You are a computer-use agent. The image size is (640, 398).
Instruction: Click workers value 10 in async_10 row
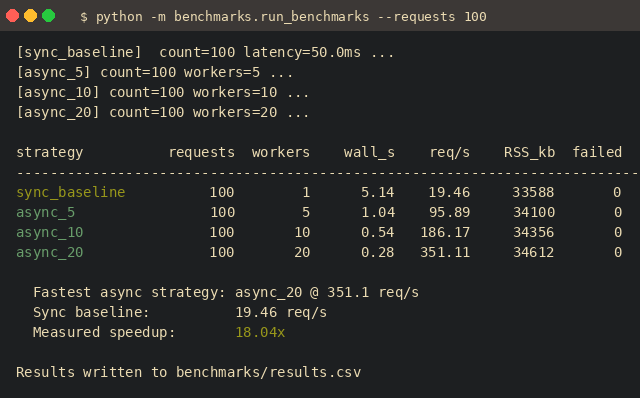302,232
